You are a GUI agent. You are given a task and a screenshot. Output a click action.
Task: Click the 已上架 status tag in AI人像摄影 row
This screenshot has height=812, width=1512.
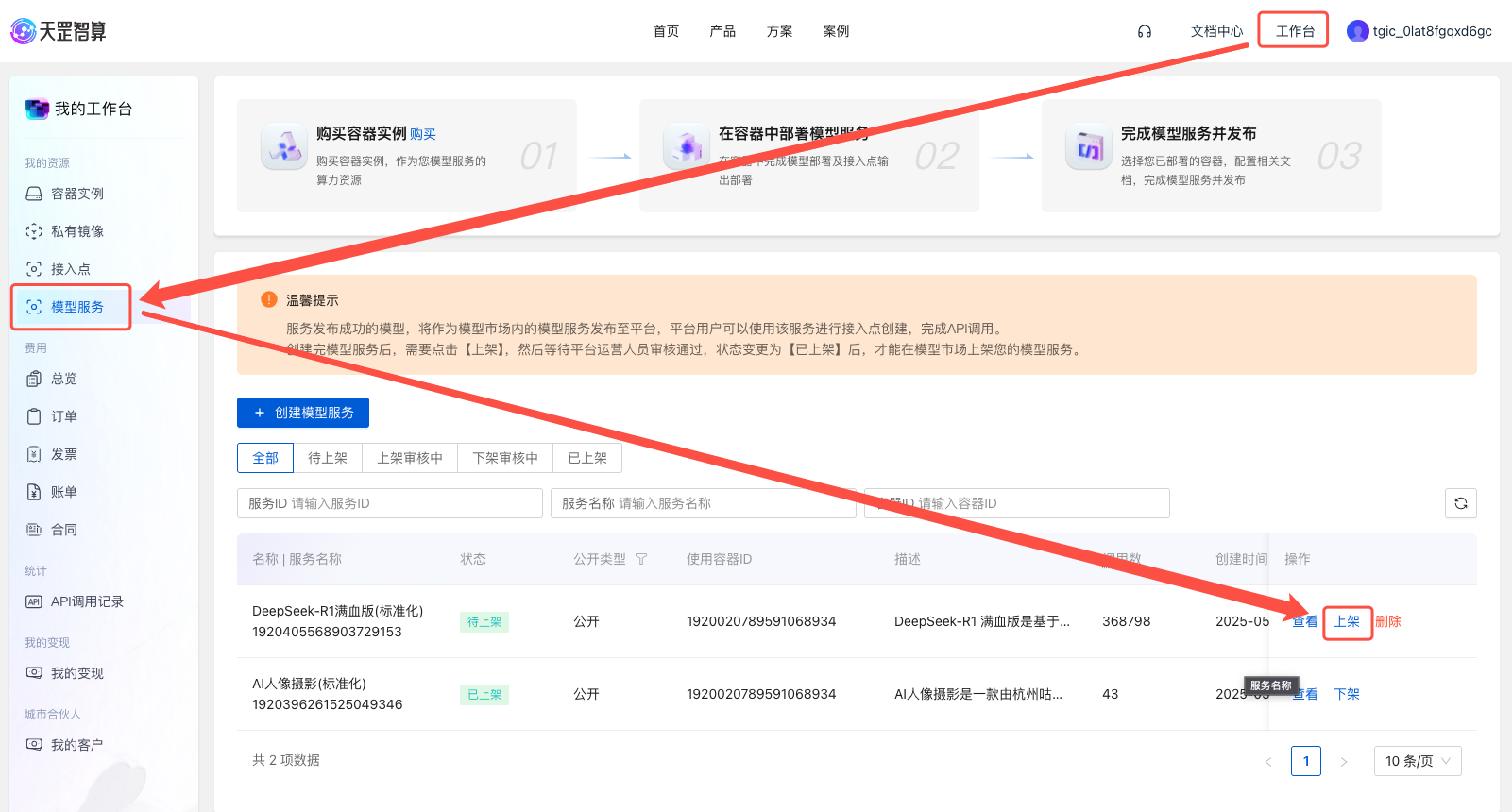484,695
